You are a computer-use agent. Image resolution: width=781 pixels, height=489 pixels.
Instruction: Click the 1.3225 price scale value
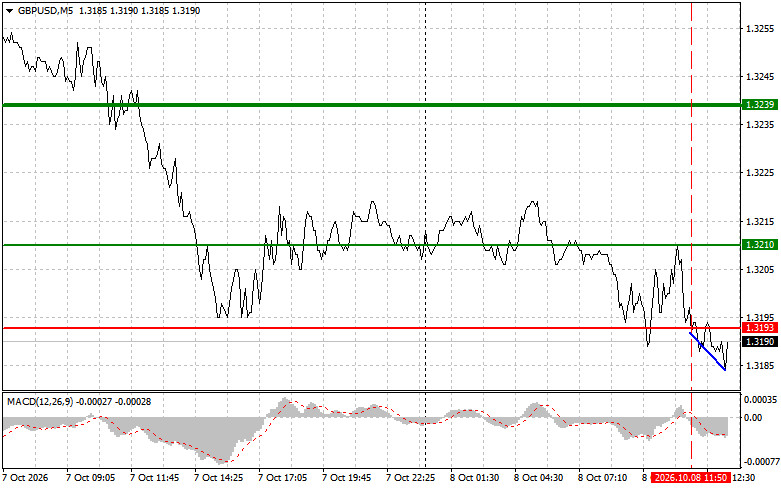coord(760,173)
